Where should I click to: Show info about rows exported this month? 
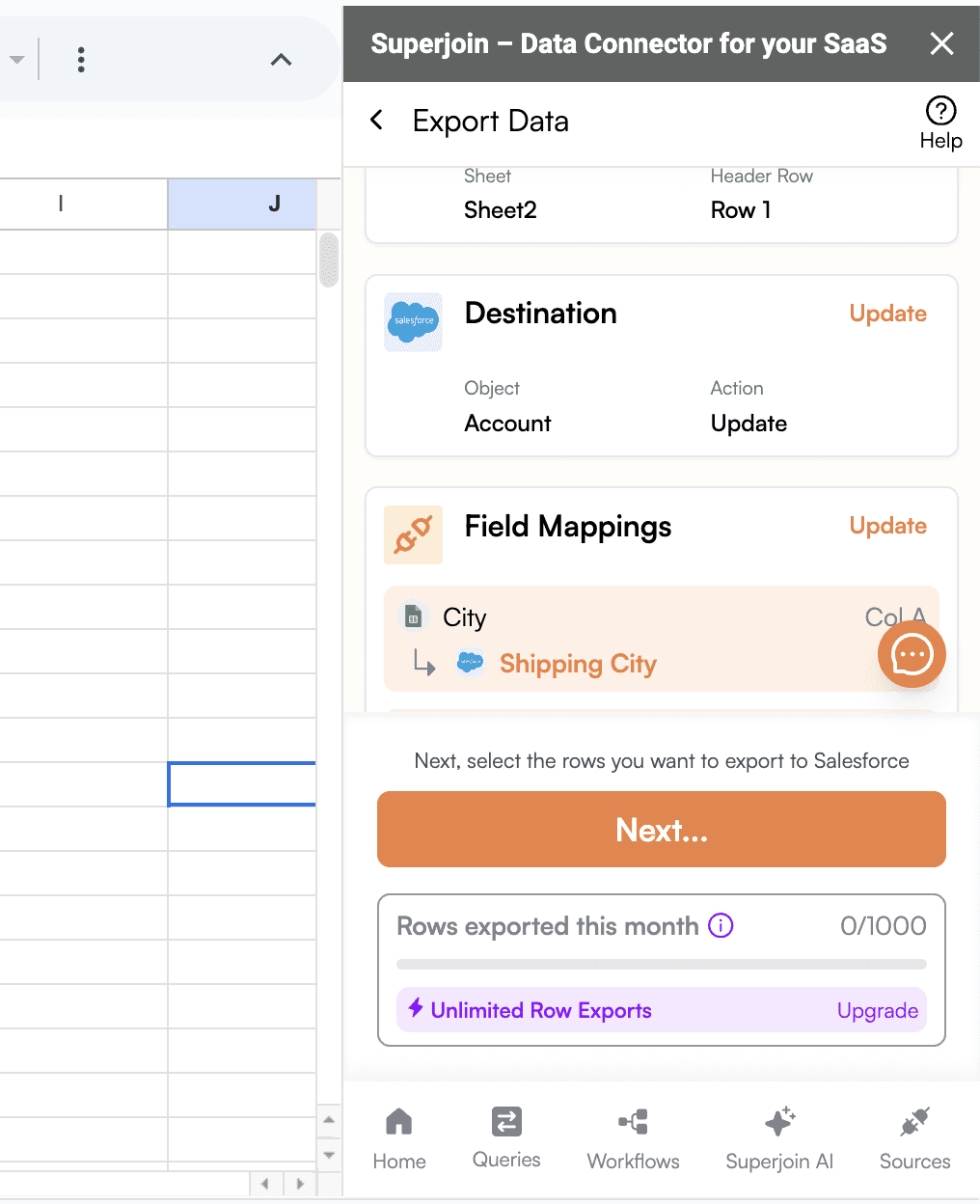[721, 926]
